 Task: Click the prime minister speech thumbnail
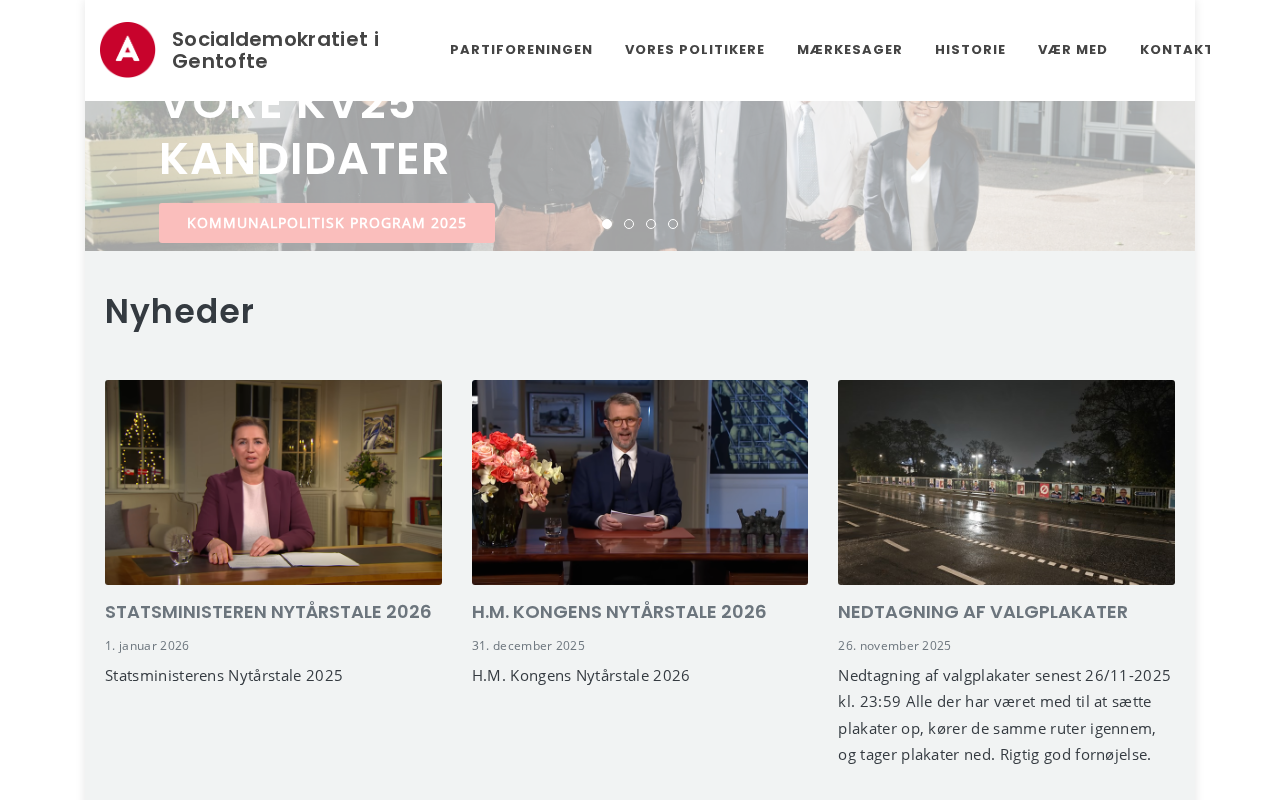tap(273, 482)
